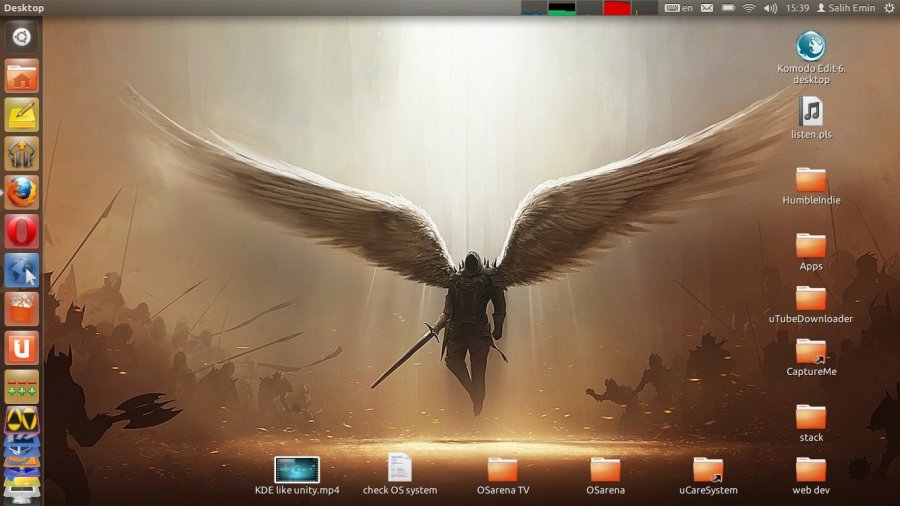
Task: Expand the stacked launcher icons at the bottom
Action: pos(22,470)
